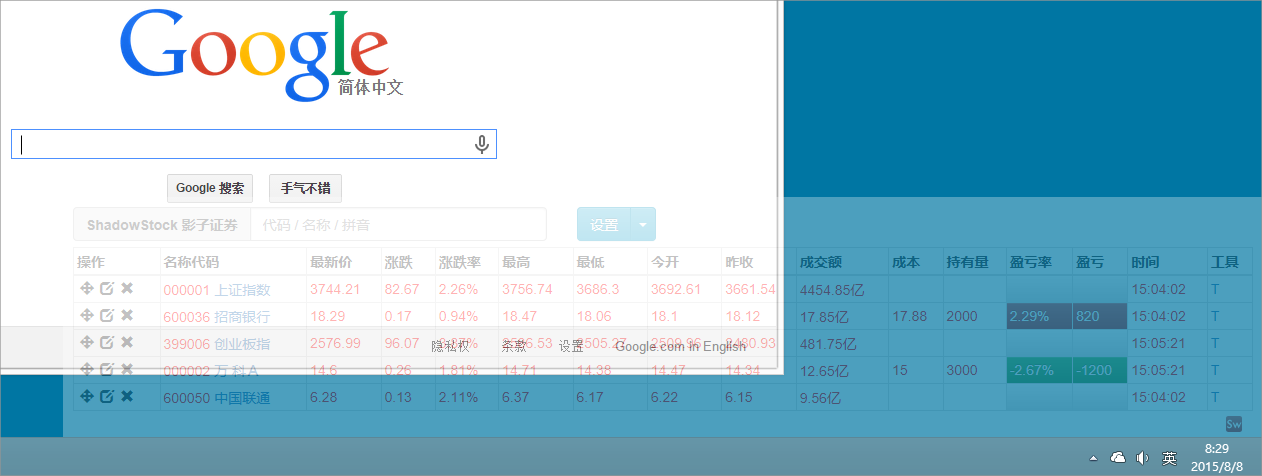Viewport: 1262px width, 476px height.
Task: Click the move icon for 创业板指 row
Action: (x=86, y=343)
